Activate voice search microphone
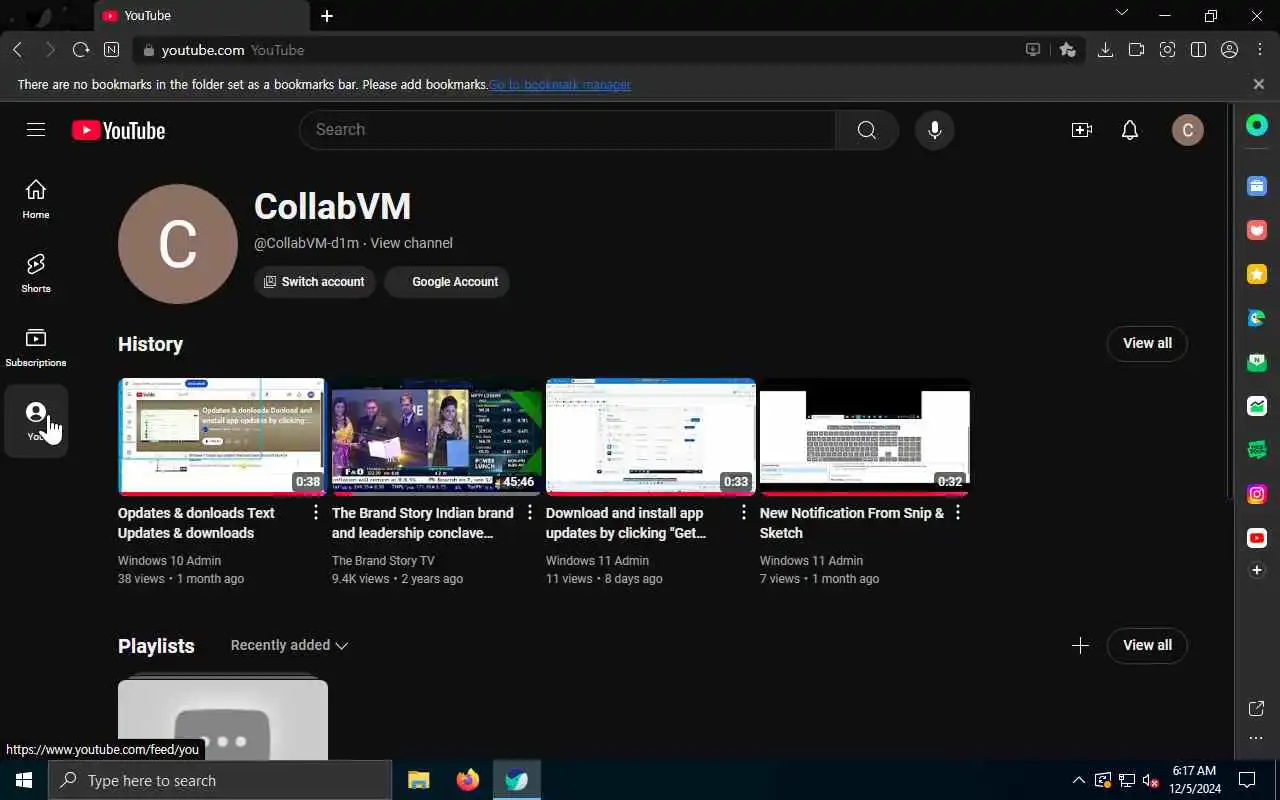The height and width of the screenshot is (800, 1280). click(935, 130)
